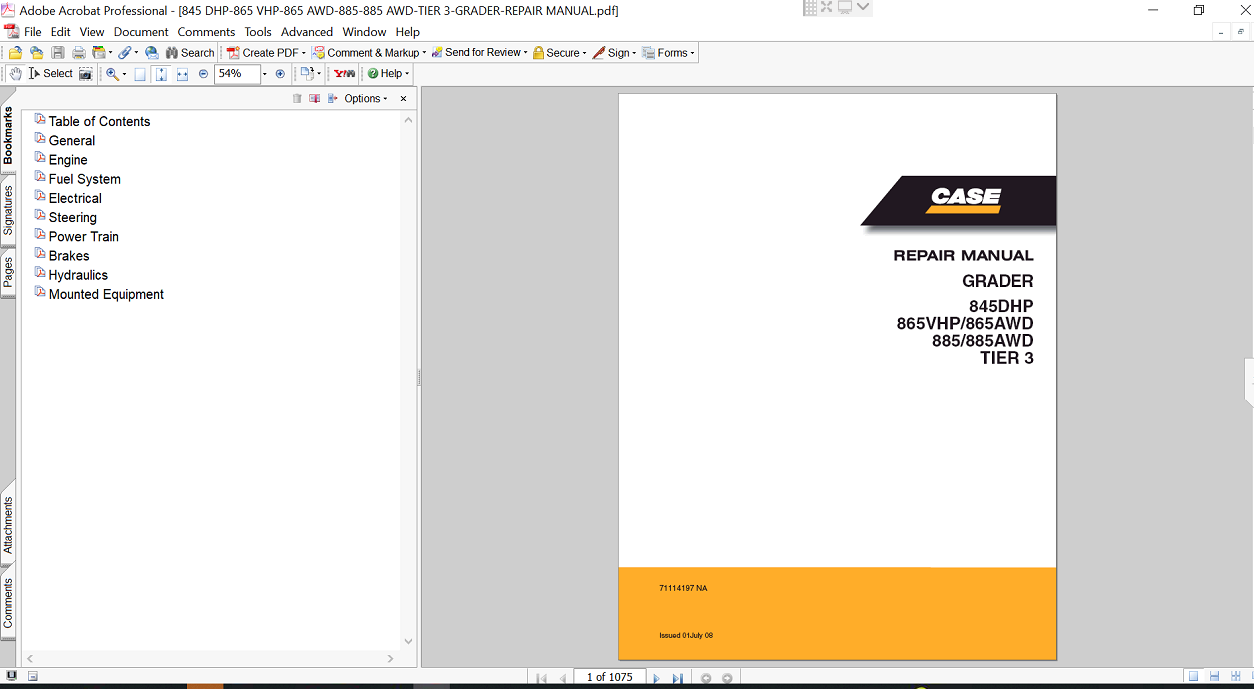Select the Hand tool

(16, 74)
